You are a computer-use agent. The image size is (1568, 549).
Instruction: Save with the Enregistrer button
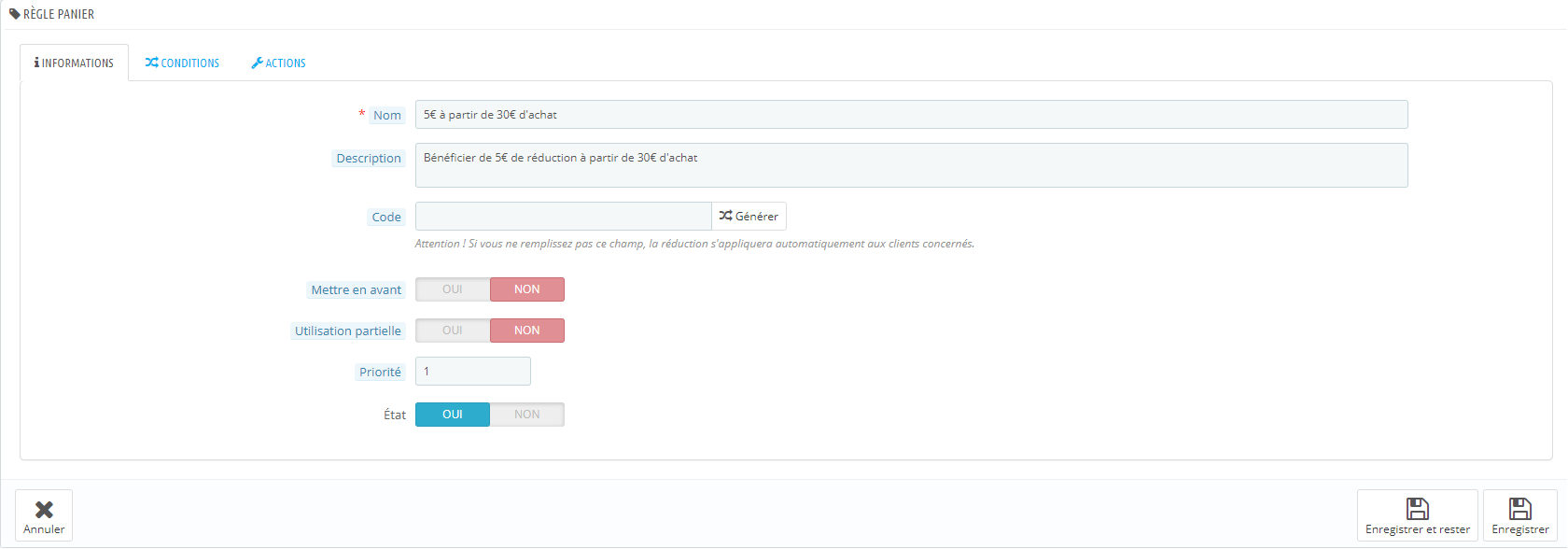point(1519,515)
